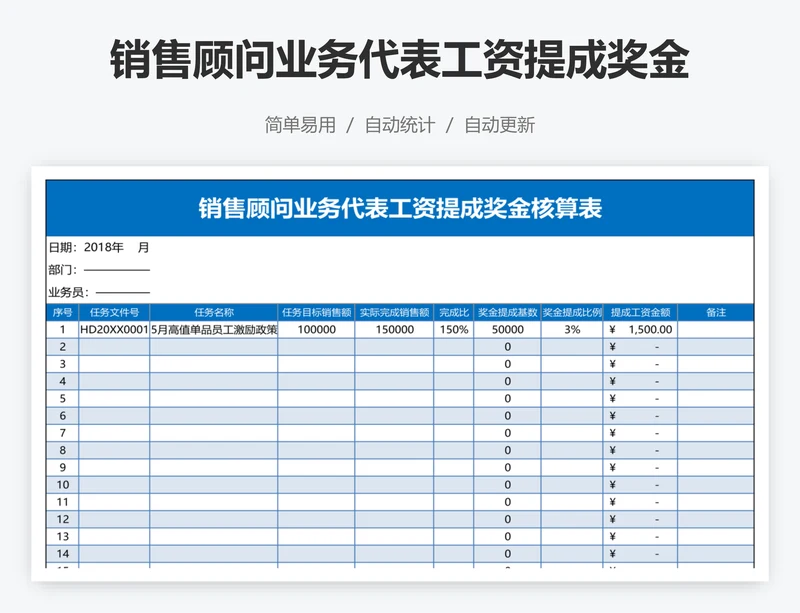Click the subtitle text 自动统计
The image size is (800, 613).
400,125
